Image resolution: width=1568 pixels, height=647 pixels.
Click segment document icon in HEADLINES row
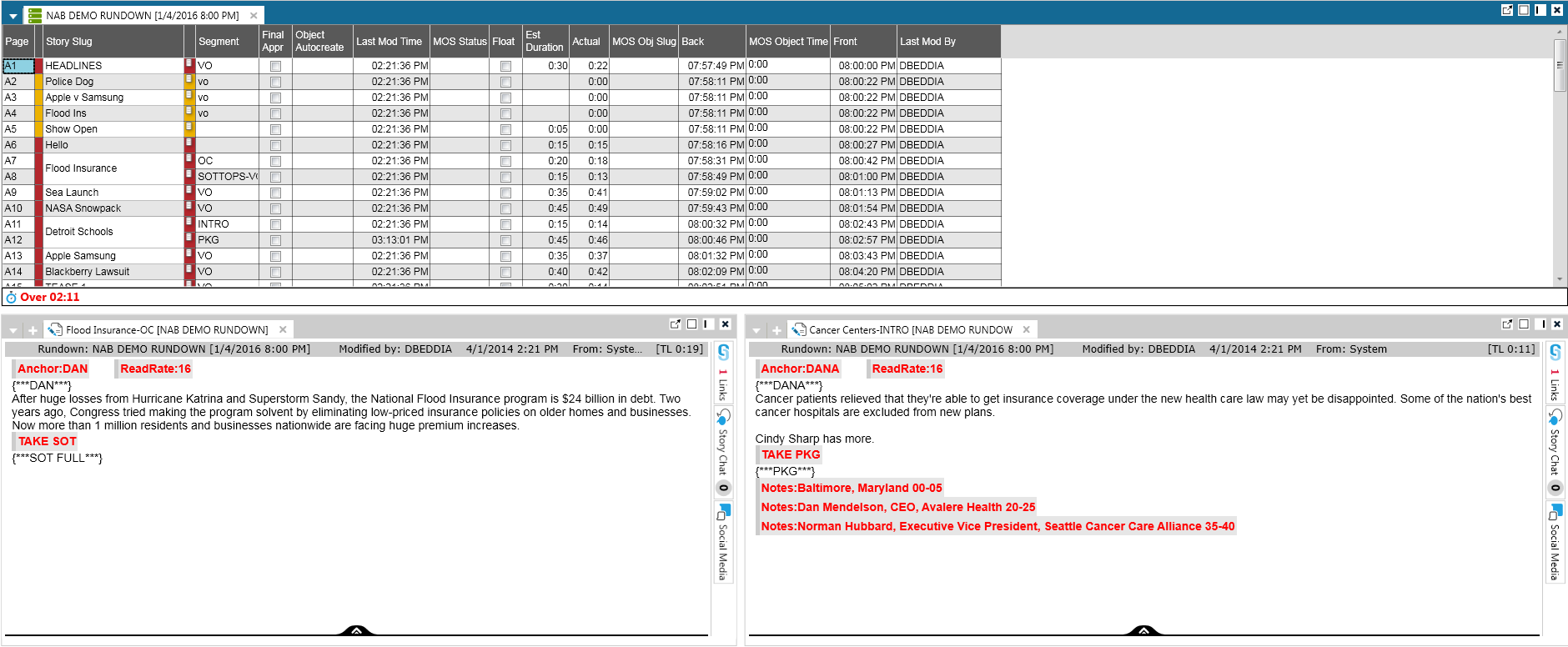coord(189,63)
